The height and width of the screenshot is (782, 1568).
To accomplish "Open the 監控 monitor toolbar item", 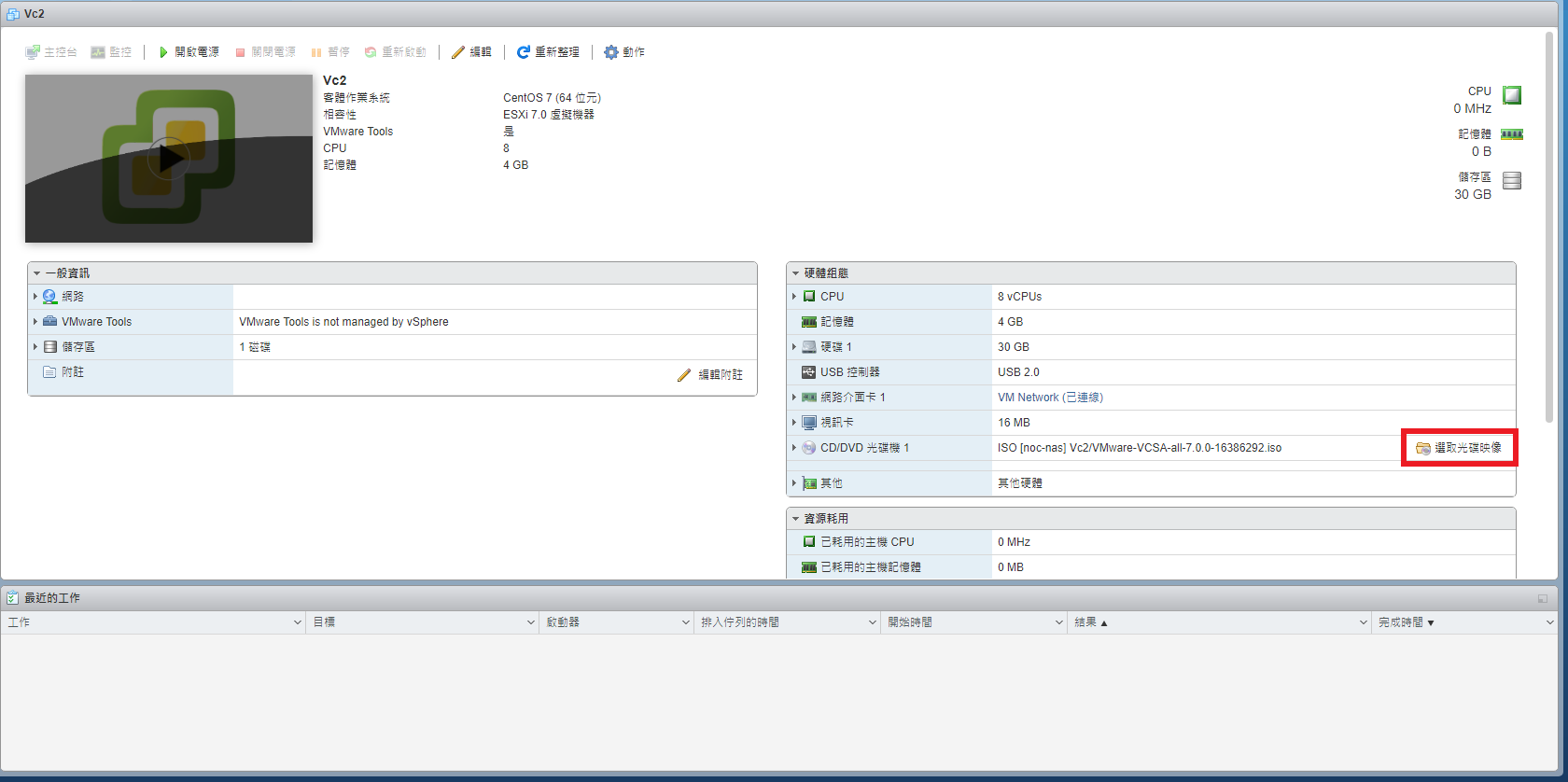I will pos(111,52).
